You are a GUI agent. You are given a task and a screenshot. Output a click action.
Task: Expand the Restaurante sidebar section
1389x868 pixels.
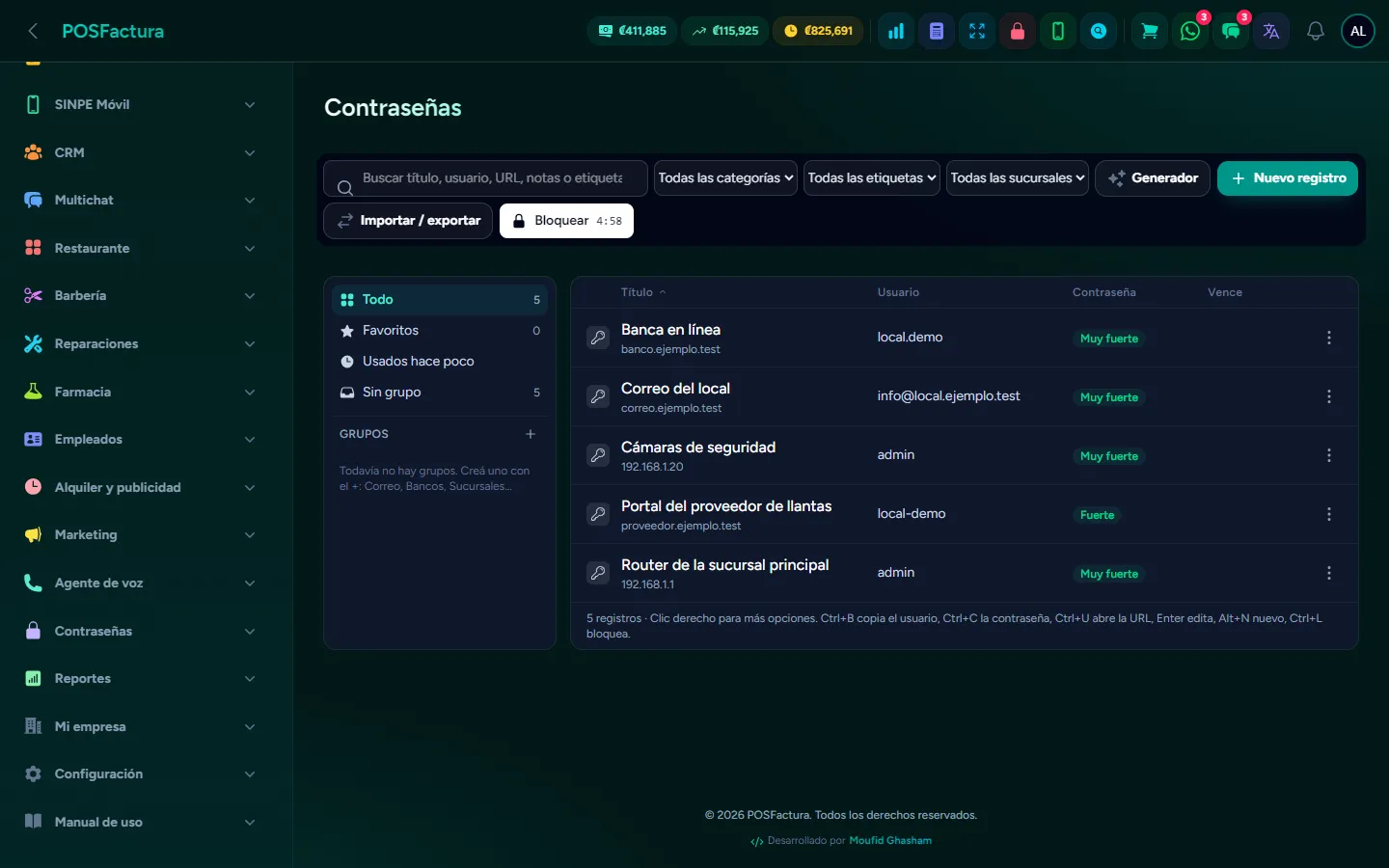point(143,248)
